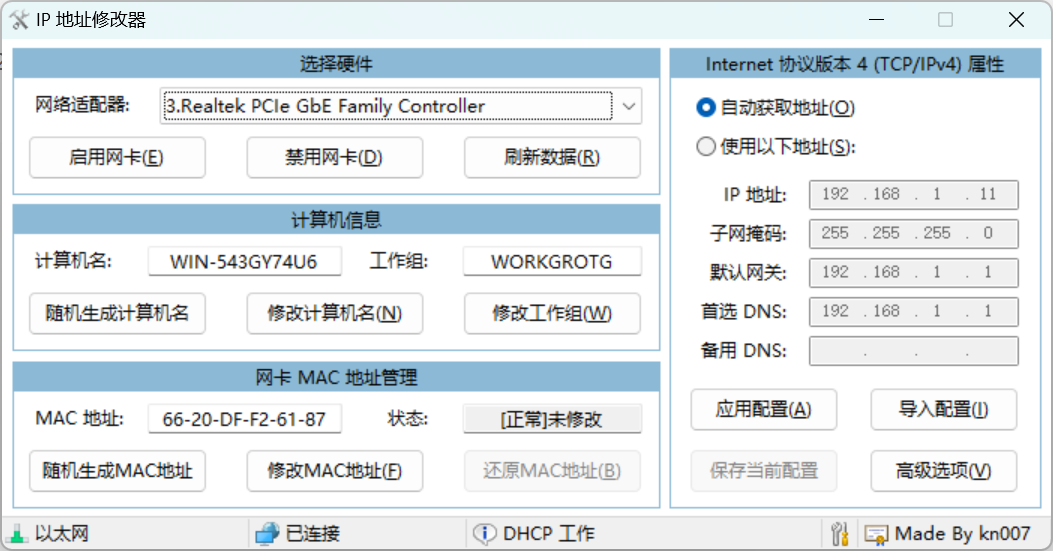Click 随机生成计算机名 button
The width and height of the screenshot is (1053, 551).
pos(117,313)
